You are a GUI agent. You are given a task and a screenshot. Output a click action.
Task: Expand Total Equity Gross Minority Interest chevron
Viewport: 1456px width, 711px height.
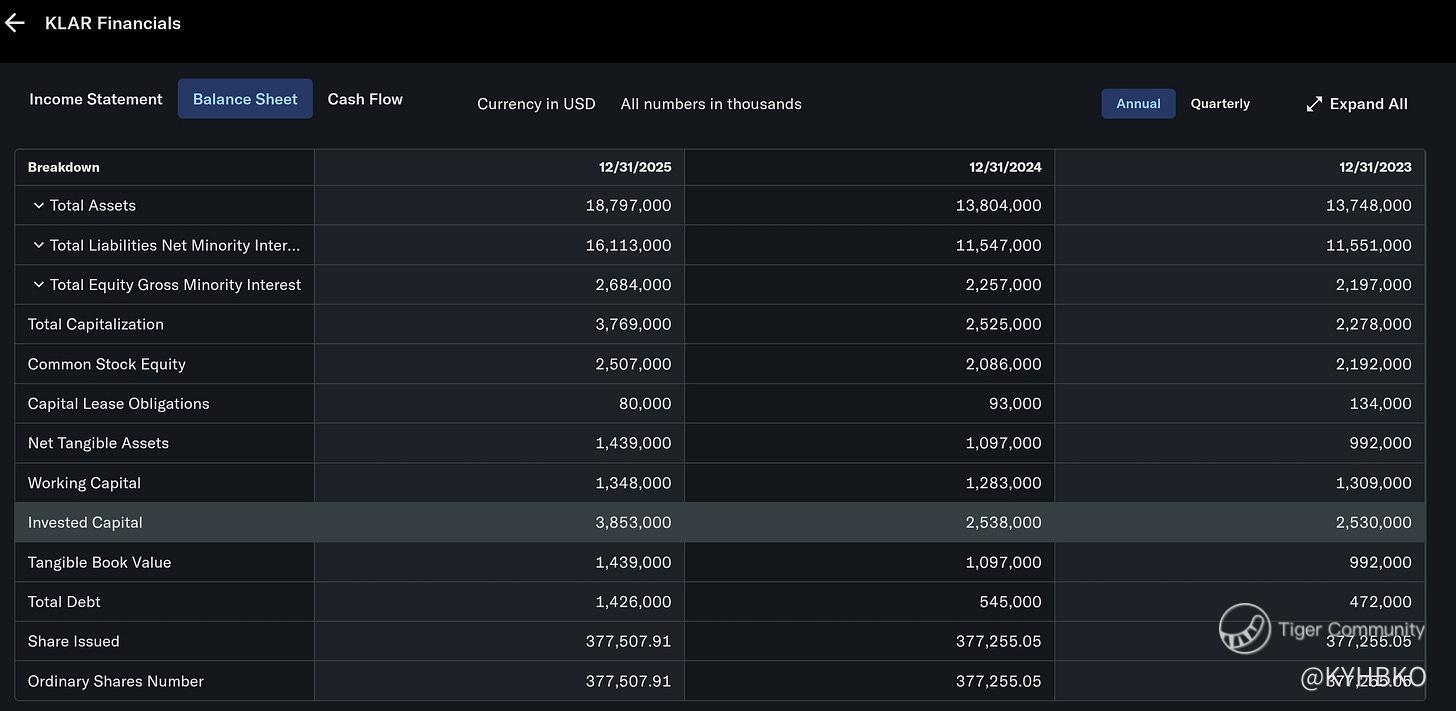point(39,285)
